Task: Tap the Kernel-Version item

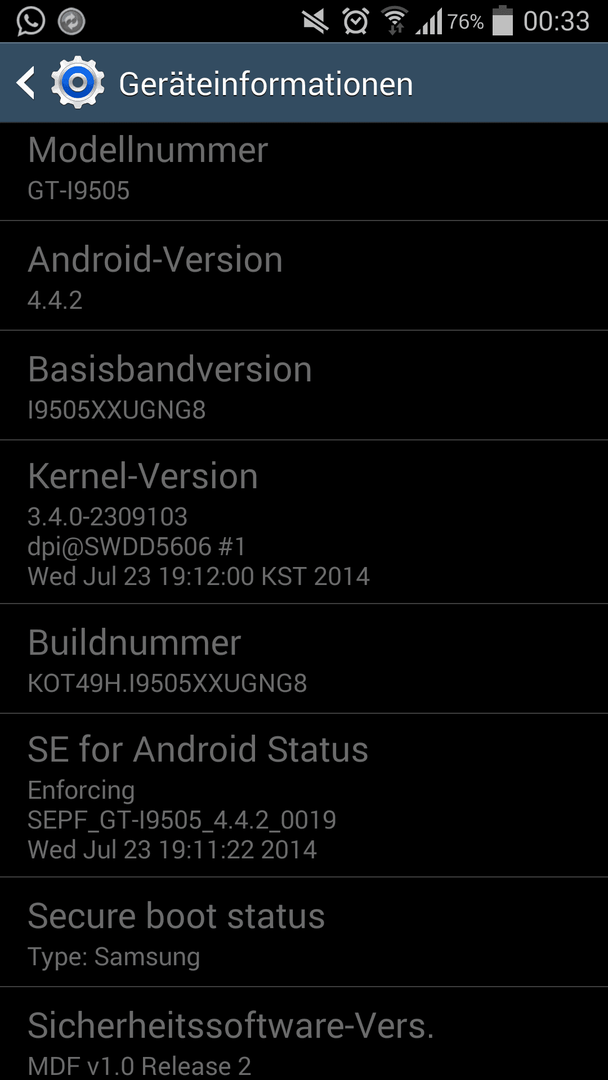Action: 304,522
